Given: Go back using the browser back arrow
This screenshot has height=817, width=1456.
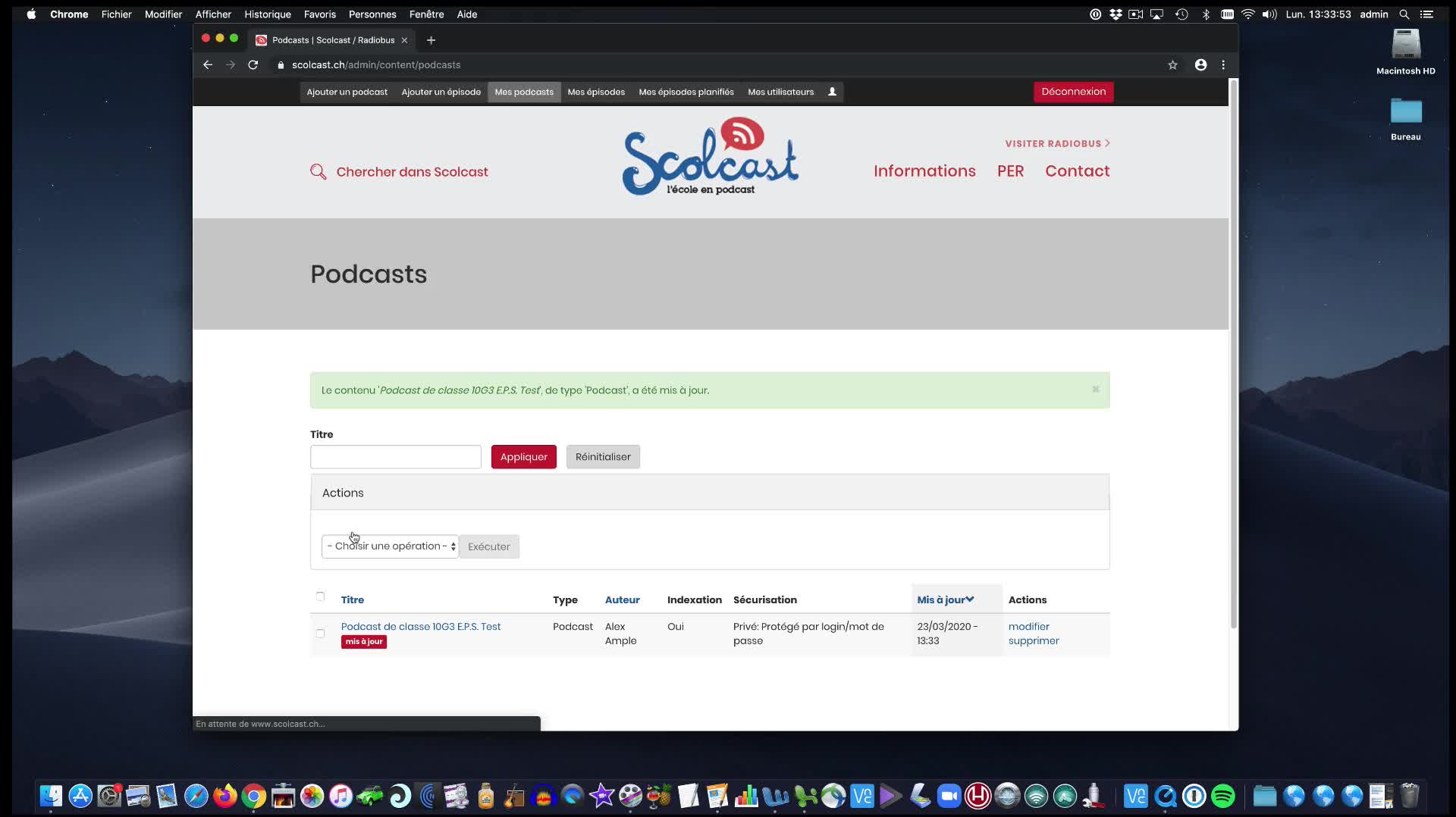Looking at the screenshot, I should [208, 65].
